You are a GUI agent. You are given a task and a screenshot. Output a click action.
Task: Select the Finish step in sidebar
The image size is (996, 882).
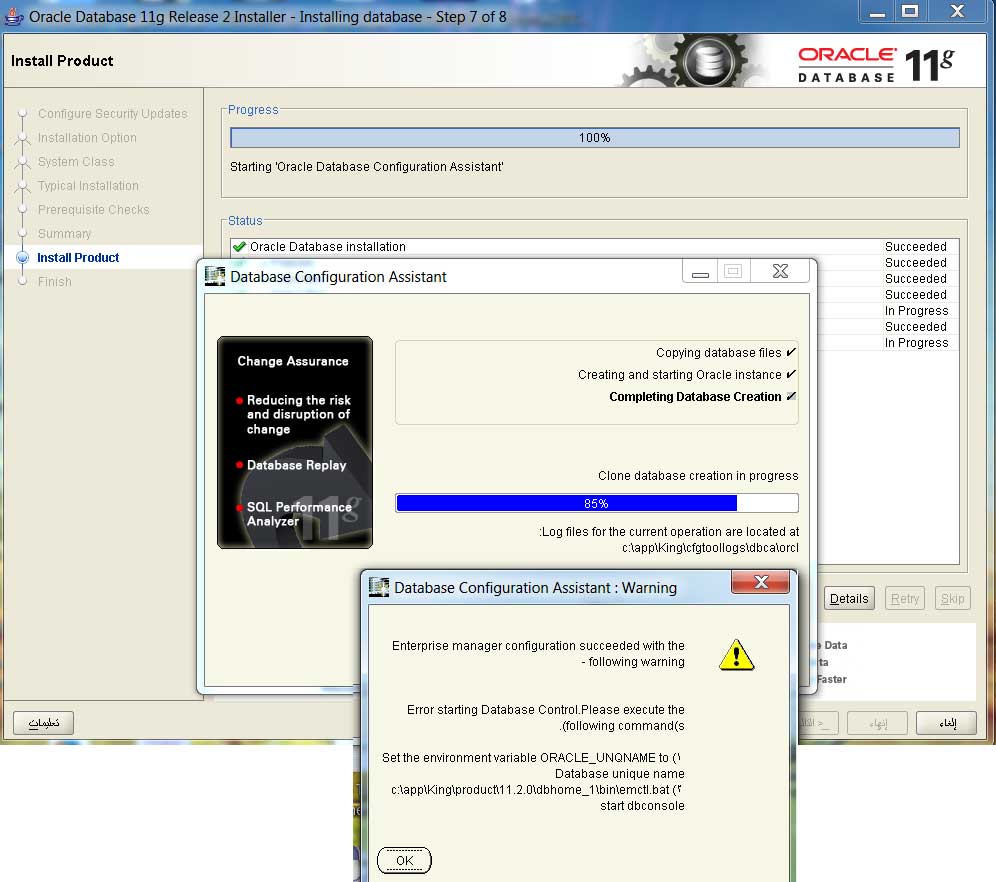(x=55, y=282)
